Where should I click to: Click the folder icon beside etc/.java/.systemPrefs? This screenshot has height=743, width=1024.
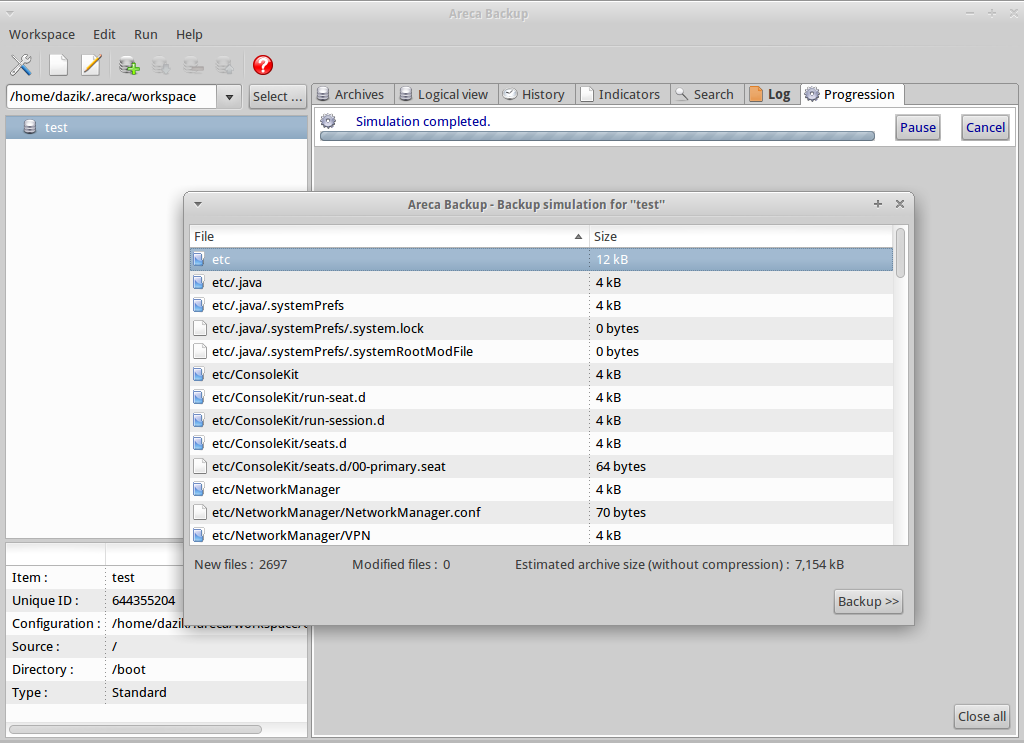[199, 305]
